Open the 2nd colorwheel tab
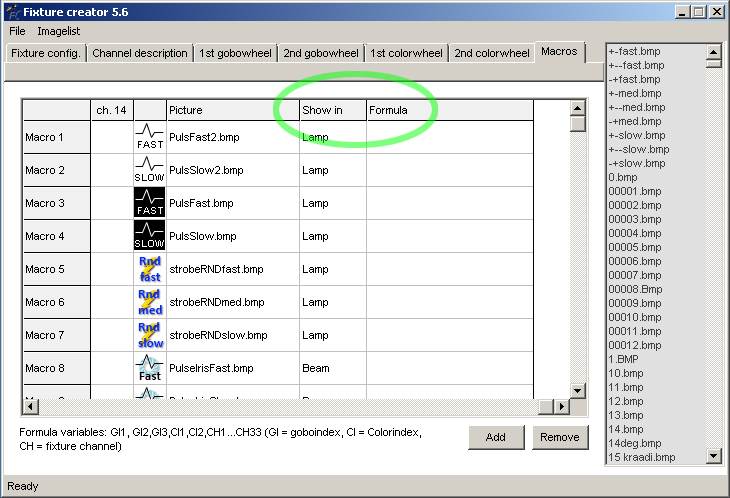This screenshot has width=730, height=498. (492, 53)
